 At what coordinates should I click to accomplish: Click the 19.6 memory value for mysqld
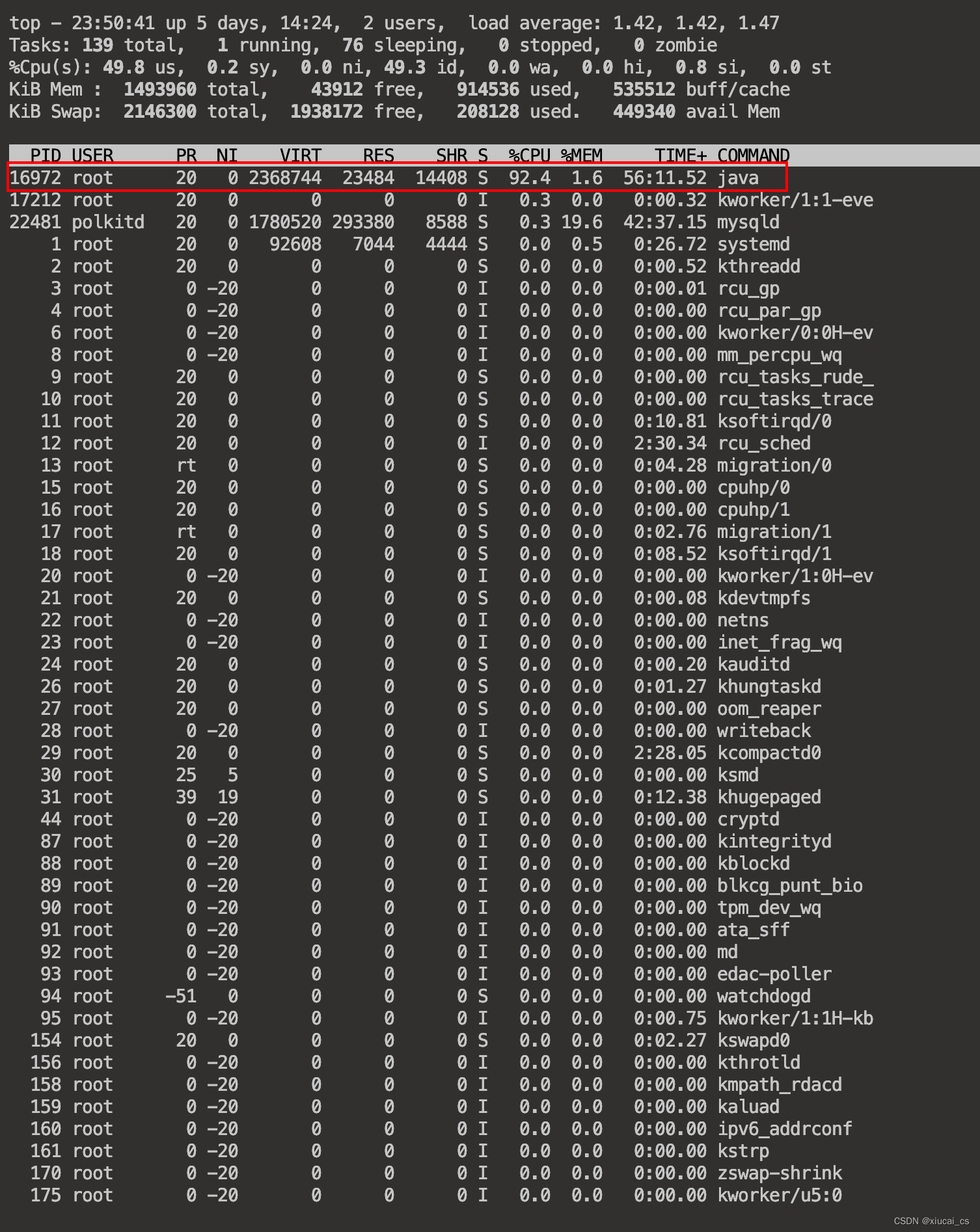coord(582,222)
